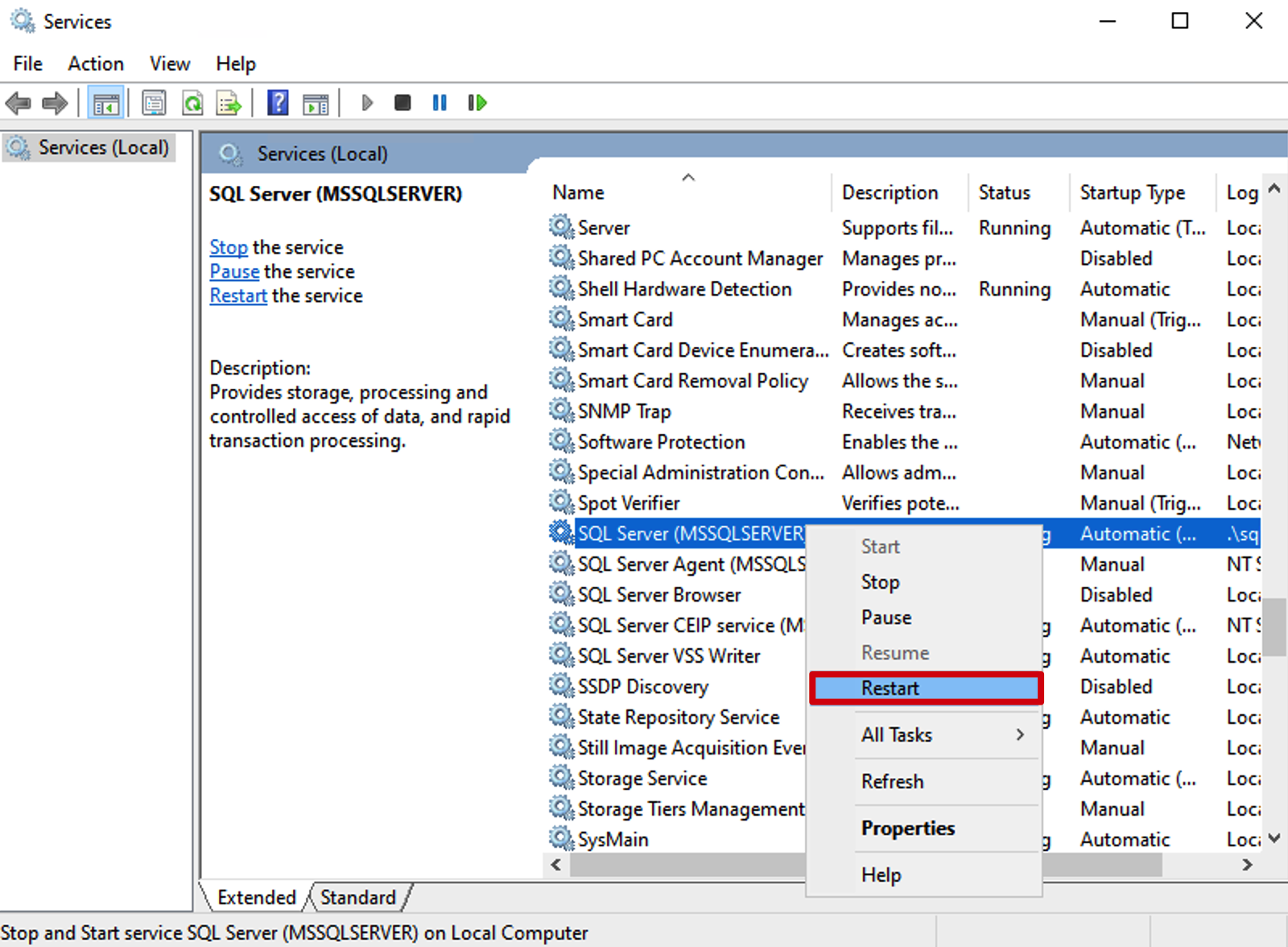Click the gear icon beside Software Protection
This screenshot has width=1288, height=947.
tap(561, 441)
